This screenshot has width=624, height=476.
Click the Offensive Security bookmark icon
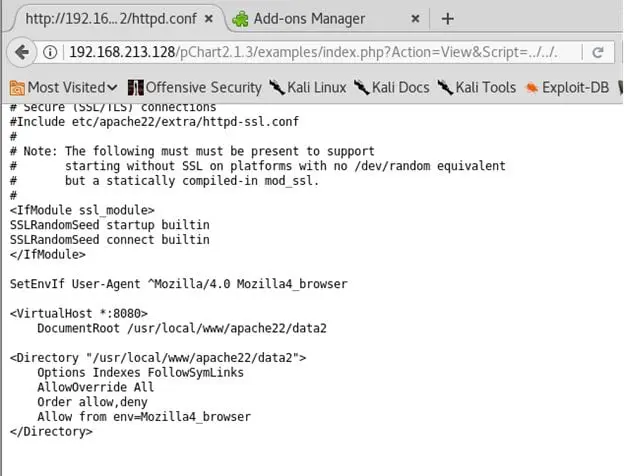click(134, 87)
